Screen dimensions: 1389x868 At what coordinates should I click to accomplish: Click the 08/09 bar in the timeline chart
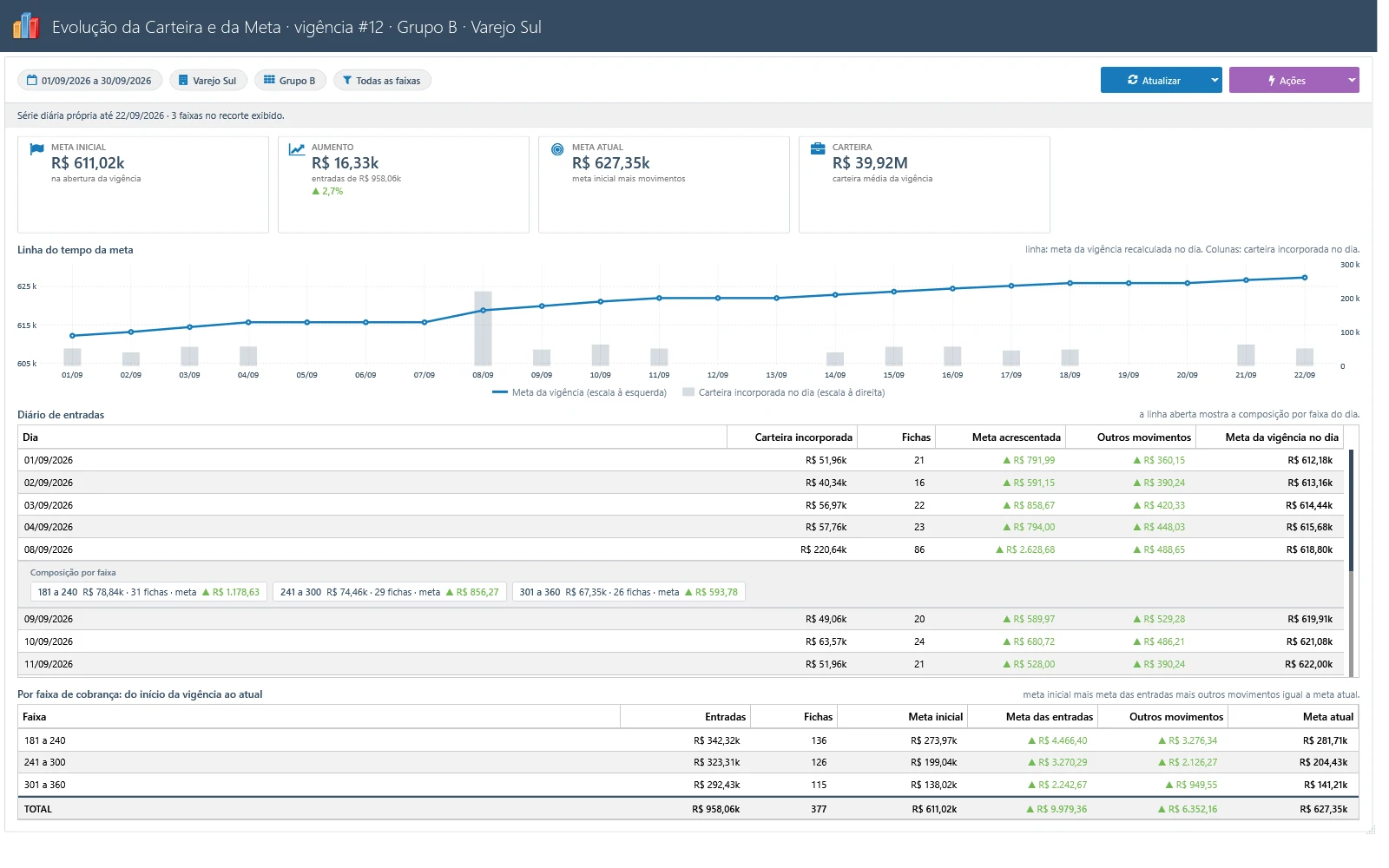click(483, 328)
